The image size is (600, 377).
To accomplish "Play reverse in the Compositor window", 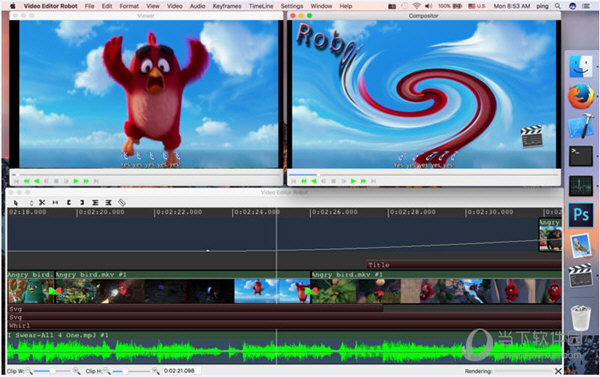I will point(314,181).
